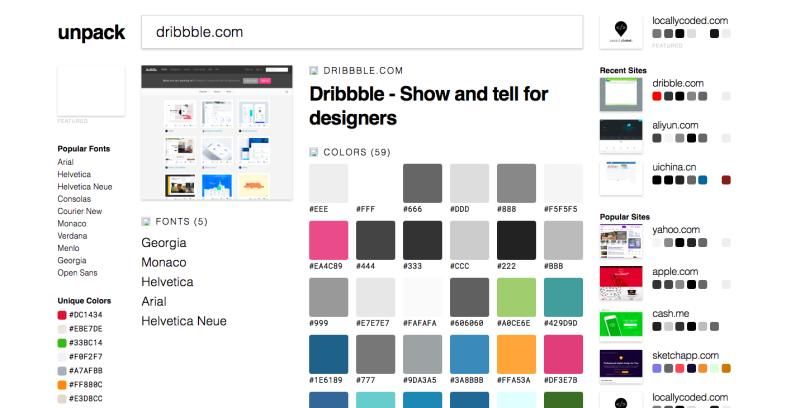Choose the #E7E7E7 swatch
Image resolution: width=800 pixels, height=408 pixels.
376,297
